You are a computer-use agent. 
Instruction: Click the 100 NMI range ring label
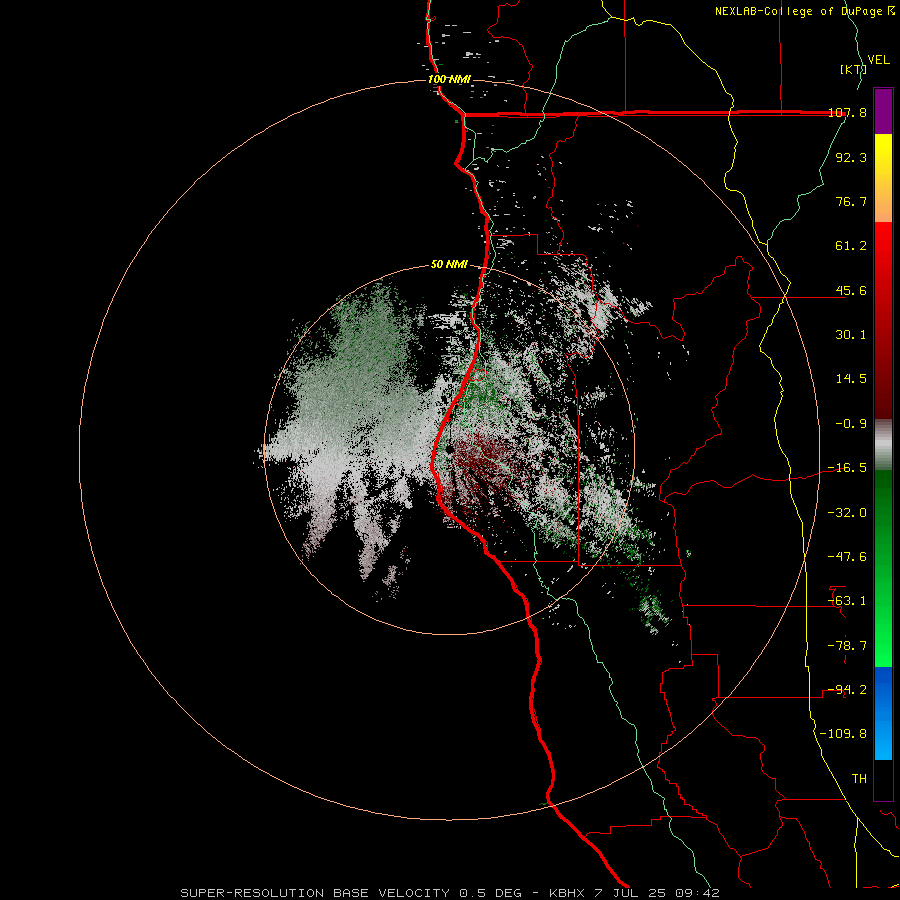pos(449,79)
